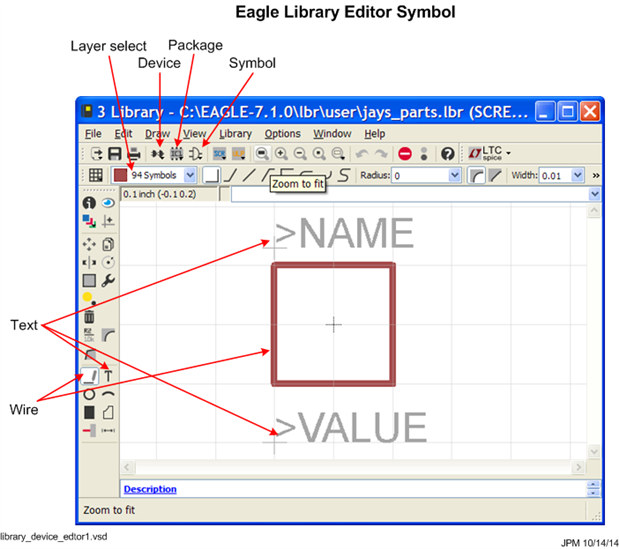
Task: Choose the first right-angle wire bend style
Action: coord(211,175)
